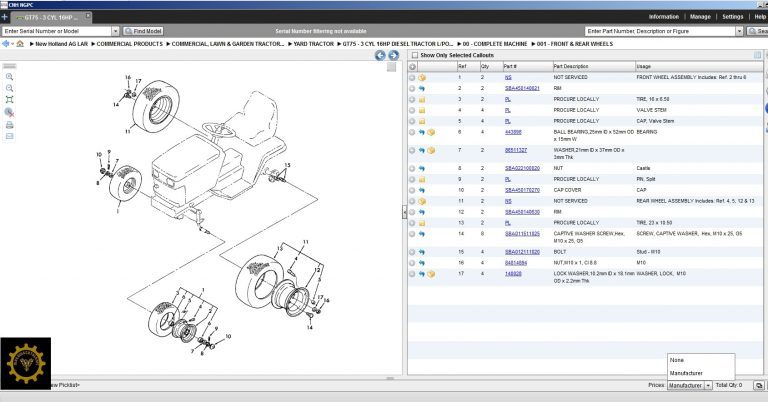Click the Find Model button
768x402 pixels.
coord(142,31)
